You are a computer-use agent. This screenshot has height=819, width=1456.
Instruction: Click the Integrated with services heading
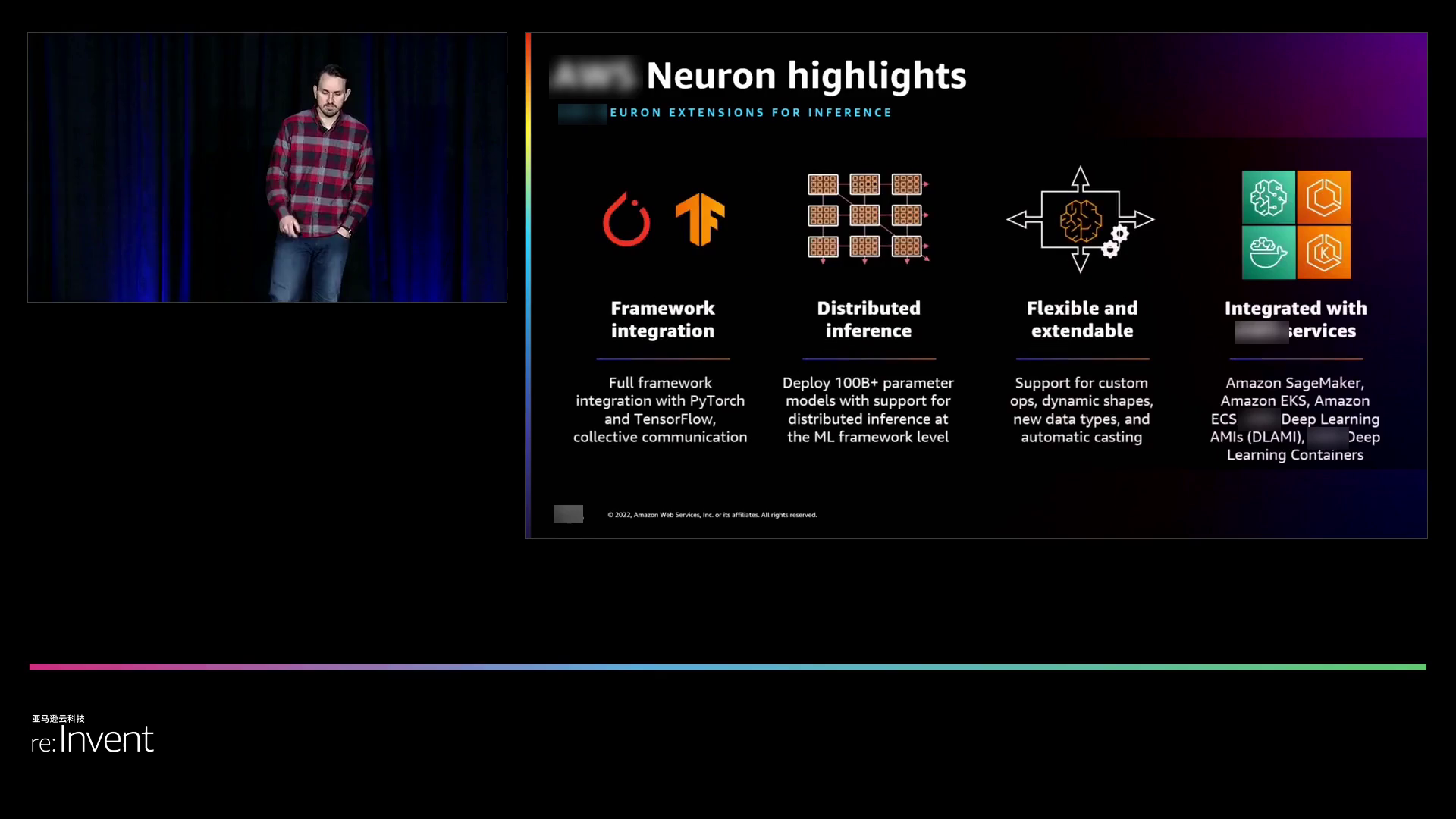pyautogui.click(x=1295, y=319)
